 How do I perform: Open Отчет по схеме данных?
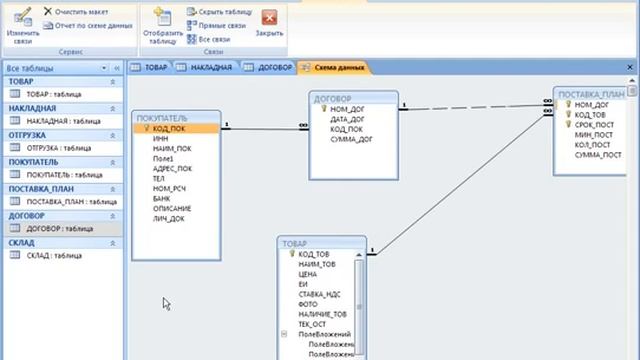click(x=88, y=26)
